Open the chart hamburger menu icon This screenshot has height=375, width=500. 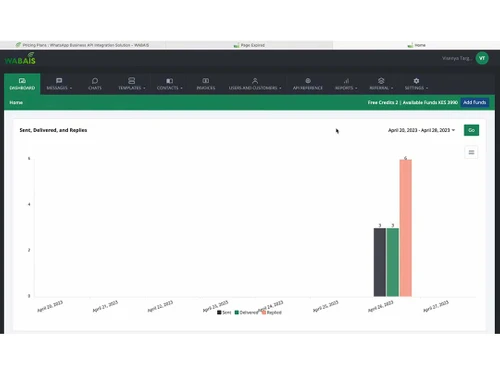[x=471, y=152]
